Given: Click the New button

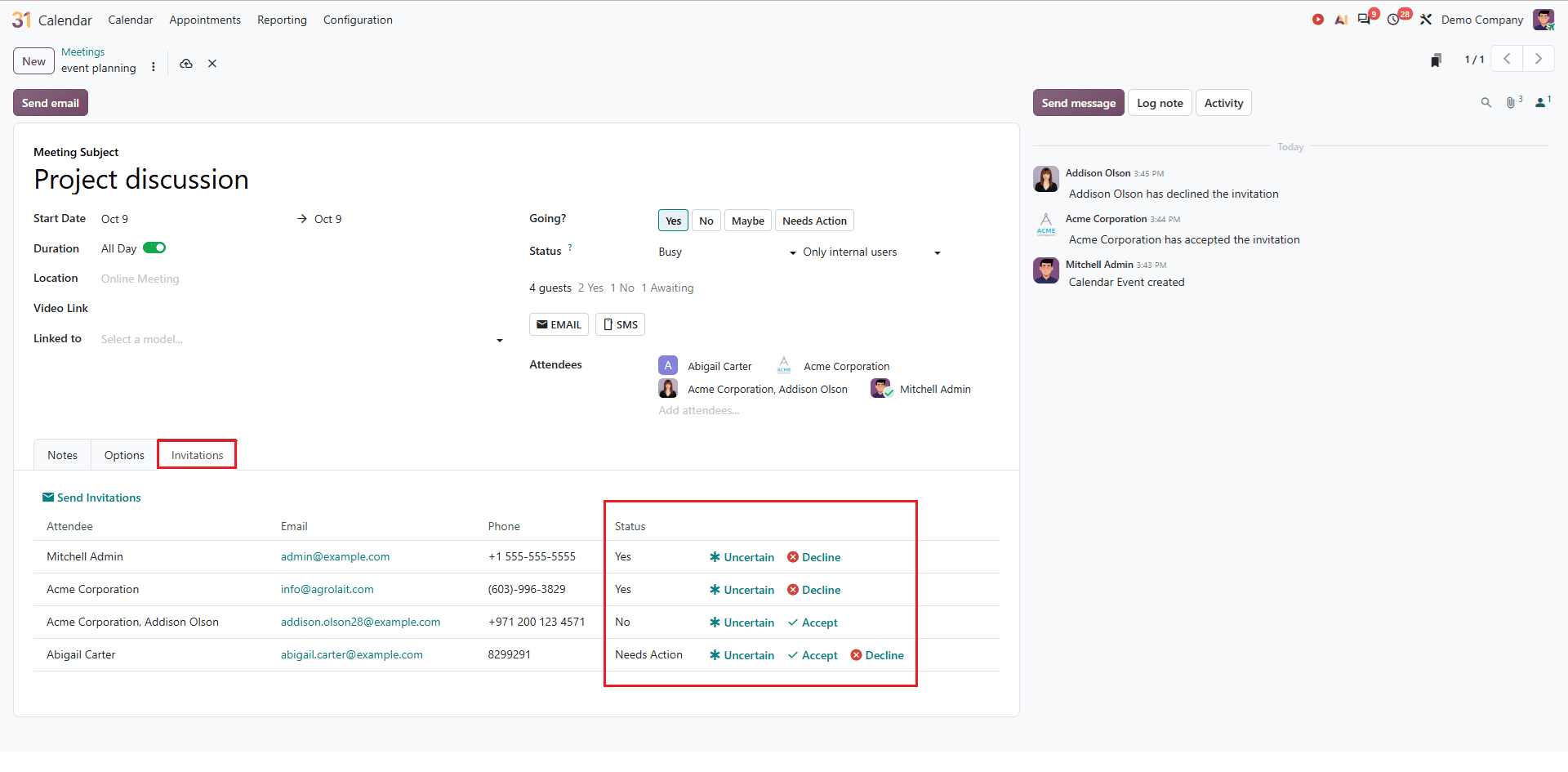Looking at the screenshot, I should point(34,61).
